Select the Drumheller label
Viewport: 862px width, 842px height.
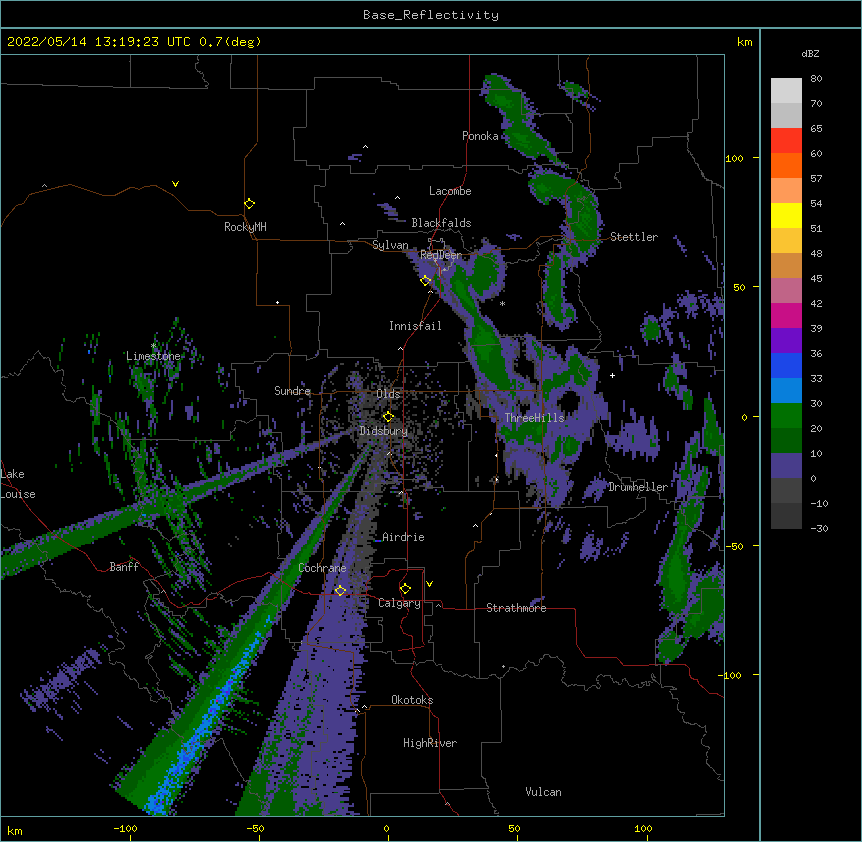638,487
